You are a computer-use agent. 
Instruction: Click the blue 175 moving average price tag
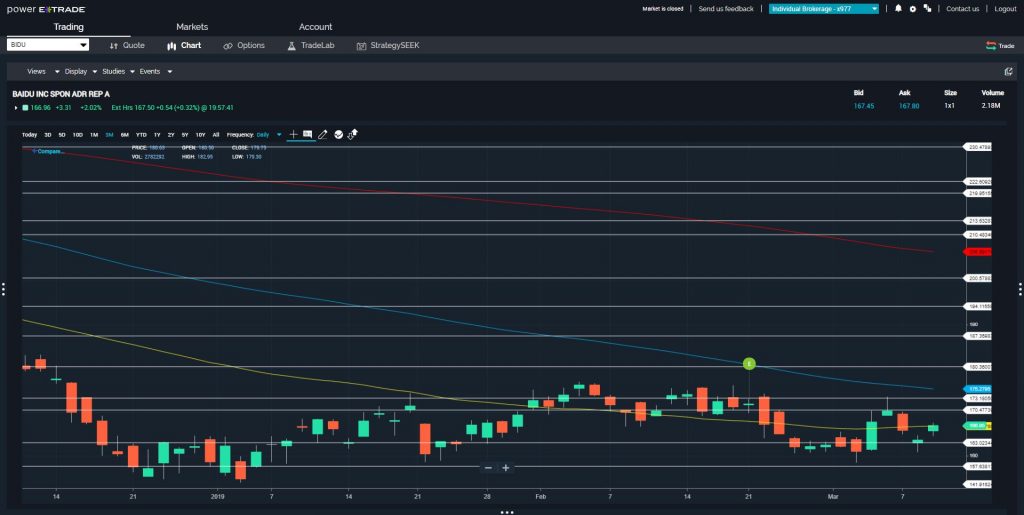978,389
